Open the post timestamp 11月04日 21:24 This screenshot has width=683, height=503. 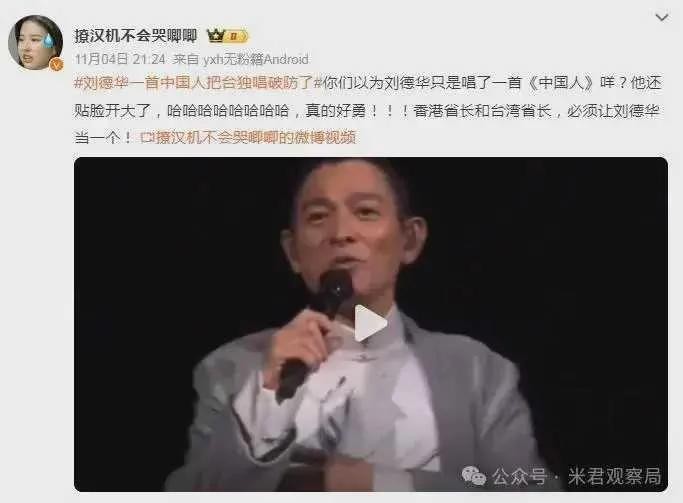(120, 59)
